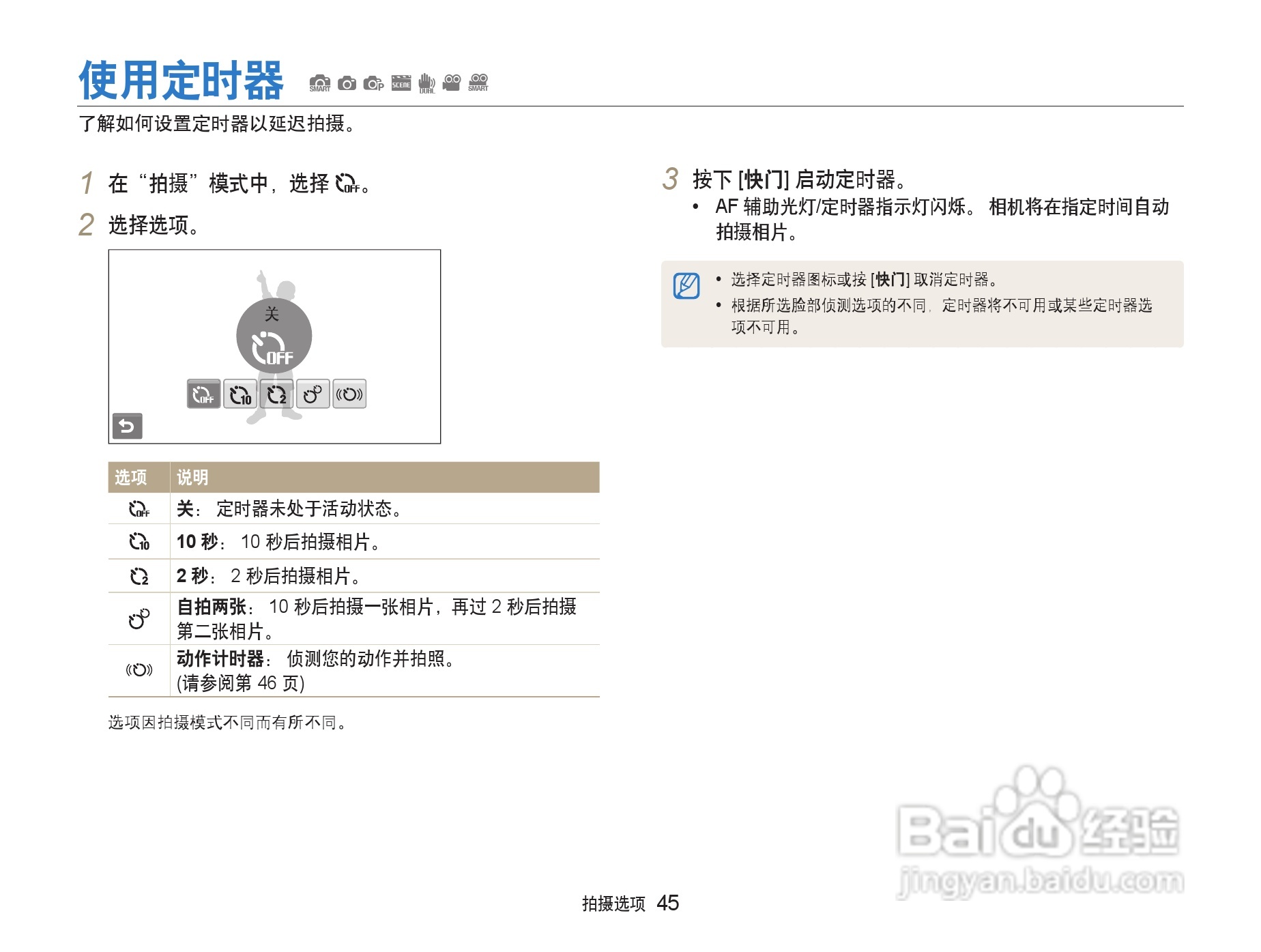Screen dimensions: 1261x952
Task: Select 2-second timer option in camera screen
Action: click(276, 394)
